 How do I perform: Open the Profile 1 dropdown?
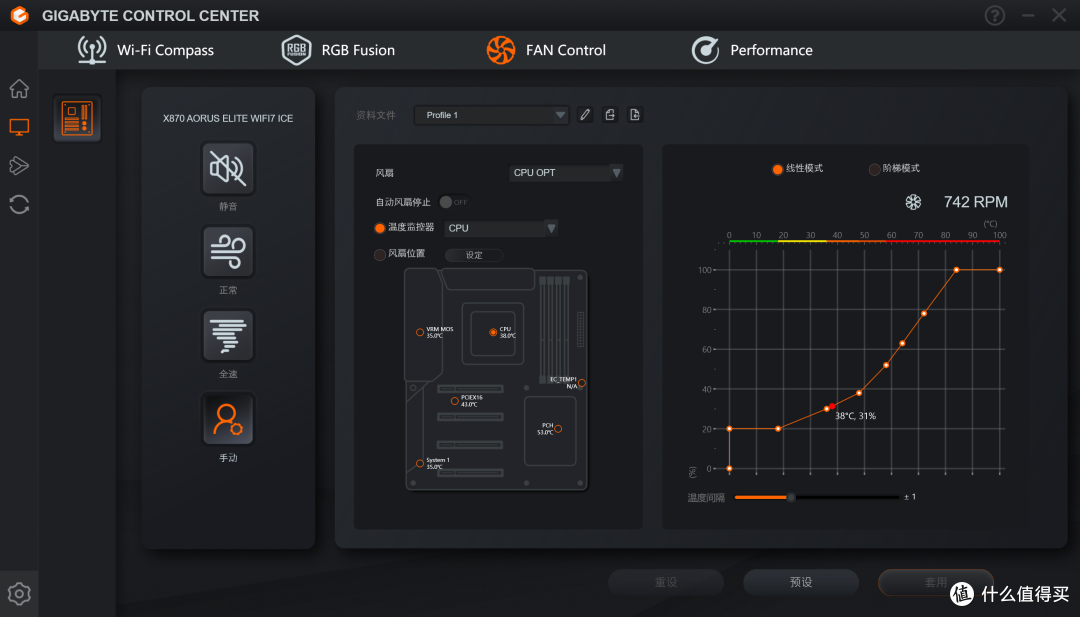(491, 115)
